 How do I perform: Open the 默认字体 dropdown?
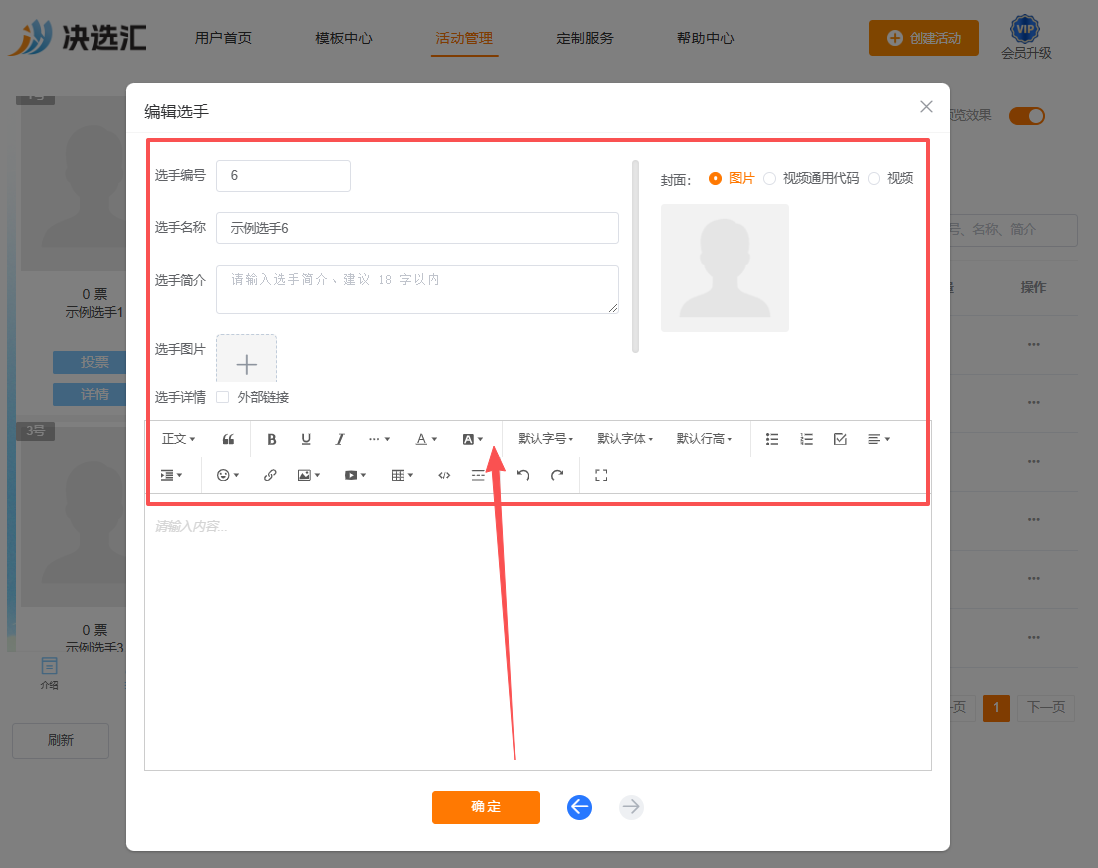pyautogui.click(x=625, y=439)
